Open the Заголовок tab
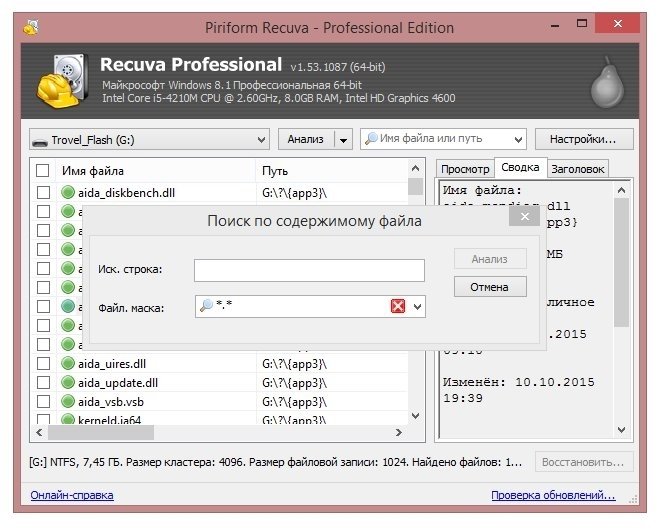Image resolution: width=664 pixels, height=532 pixels. [x=578, y=170]
